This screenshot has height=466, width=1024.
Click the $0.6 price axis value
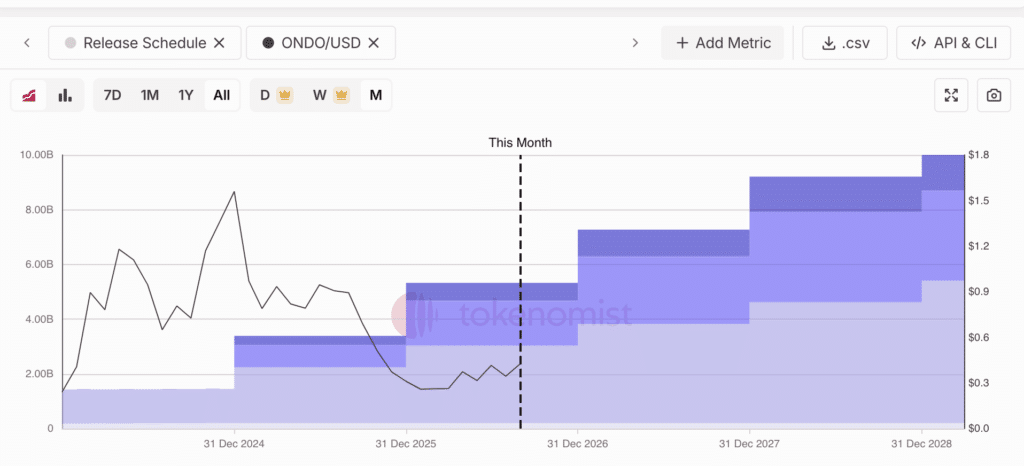point(978,337)
